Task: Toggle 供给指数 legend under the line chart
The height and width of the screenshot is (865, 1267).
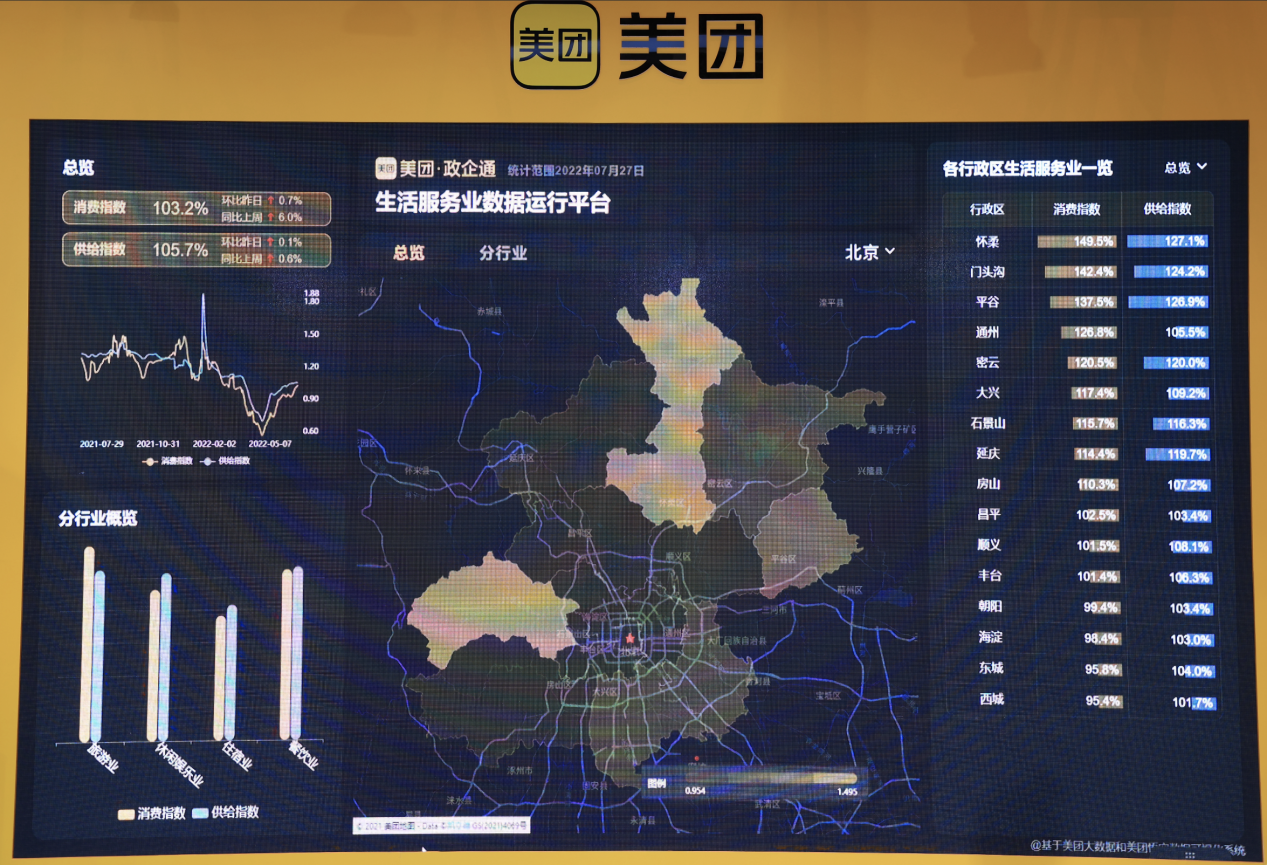Action: (223, 462)
